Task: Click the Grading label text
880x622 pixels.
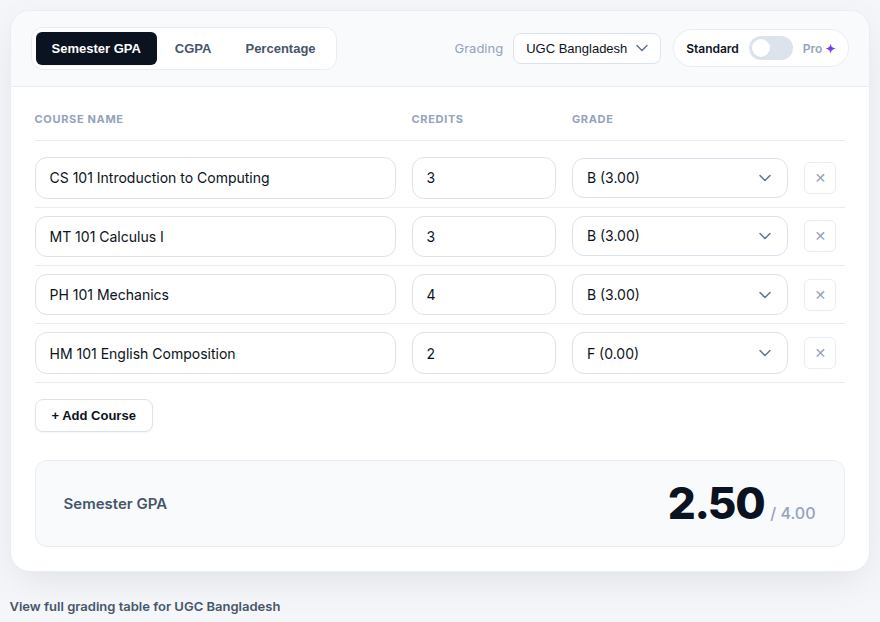Action: click(478, 49)
